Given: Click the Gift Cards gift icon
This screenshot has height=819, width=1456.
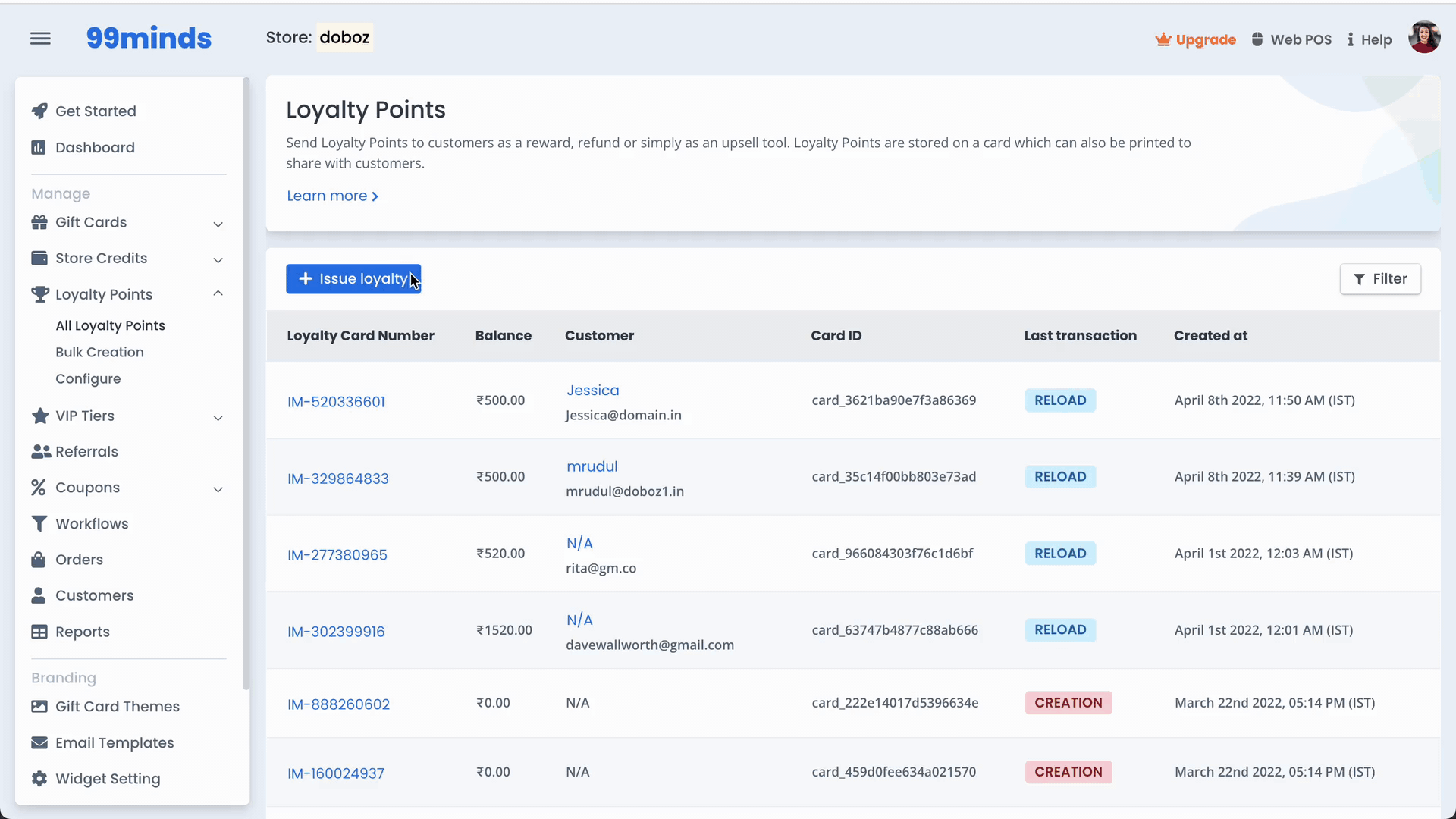Looking at the screenshot, I should (39, 222).
